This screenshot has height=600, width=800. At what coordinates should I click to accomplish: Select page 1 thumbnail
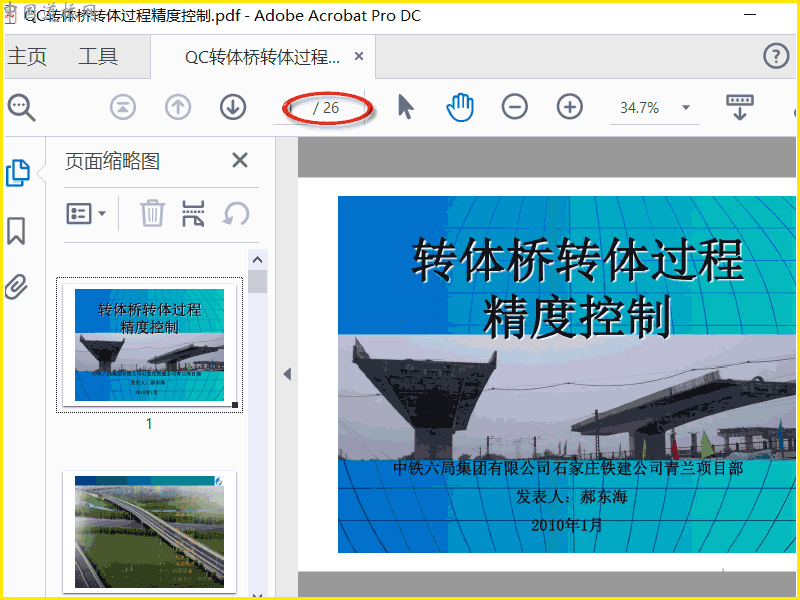coord(149,345)
